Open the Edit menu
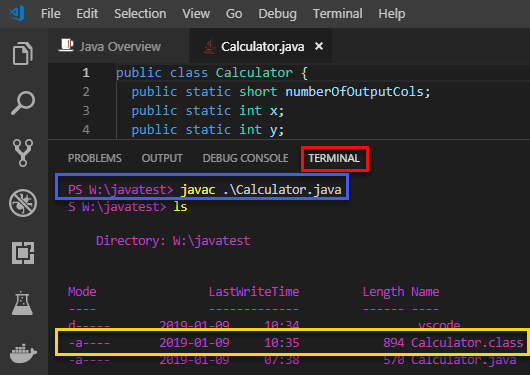 click(87, 14)
